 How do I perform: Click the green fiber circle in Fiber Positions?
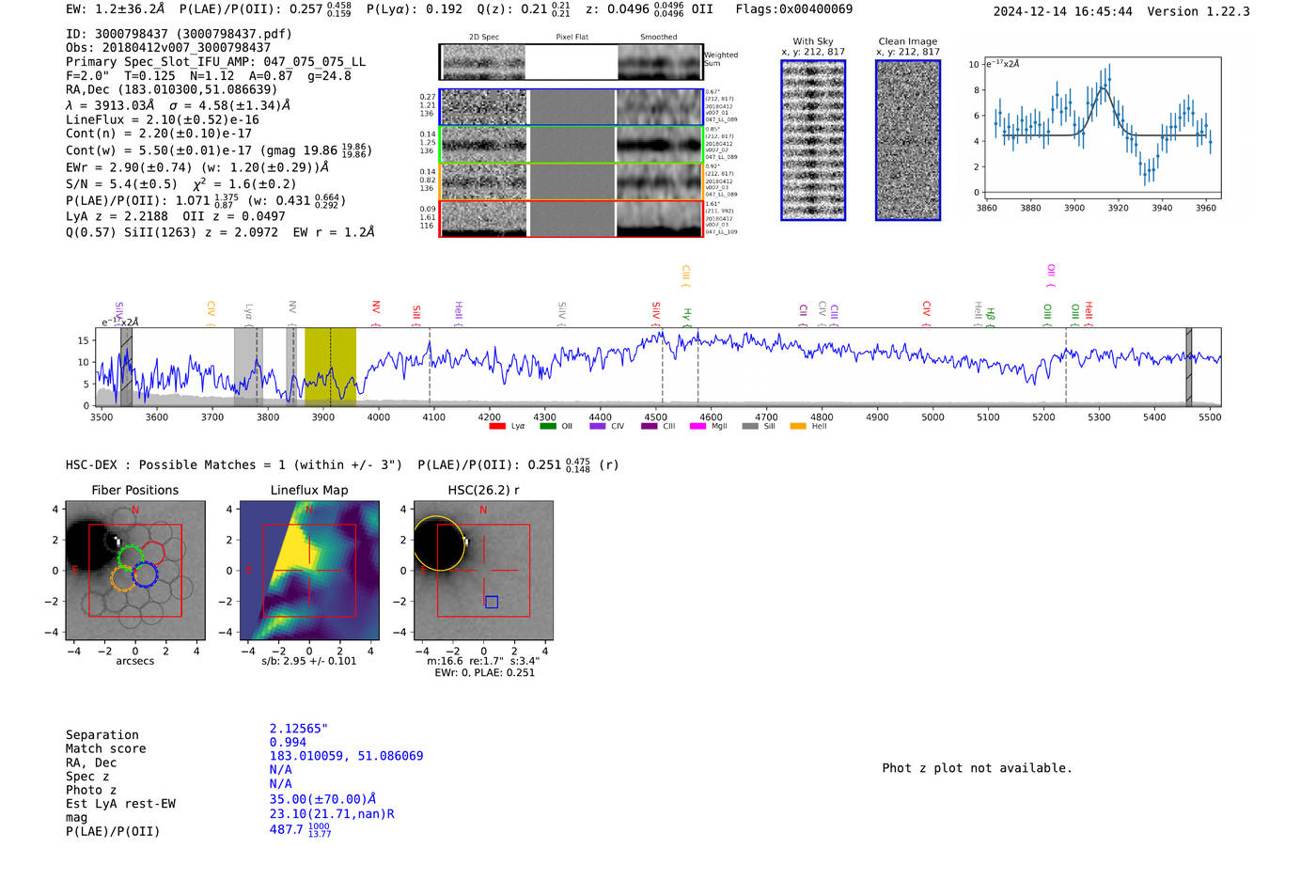(x=131, y=557)
